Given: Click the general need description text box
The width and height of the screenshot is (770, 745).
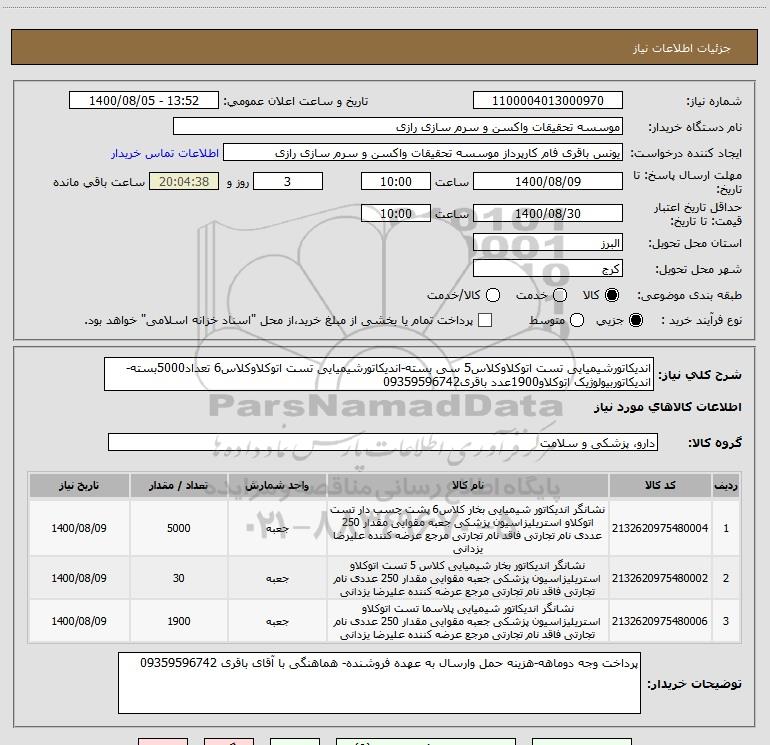Looking at the screenshot, I should 379,374.
